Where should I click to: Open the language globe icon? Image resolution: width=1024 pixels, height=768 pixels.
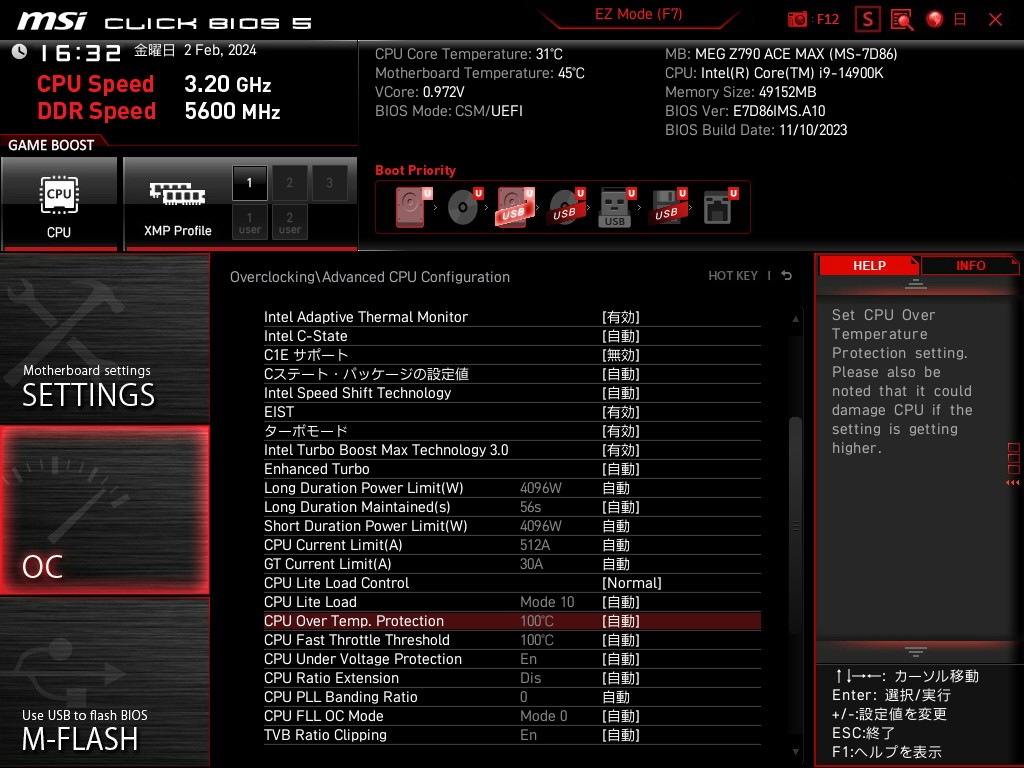(935, 20)
